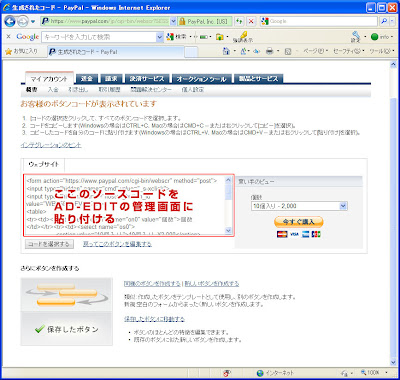This screenshot has height=380, width=400.
Task: Open a new blank browser tab
Action: click(191, 52)
